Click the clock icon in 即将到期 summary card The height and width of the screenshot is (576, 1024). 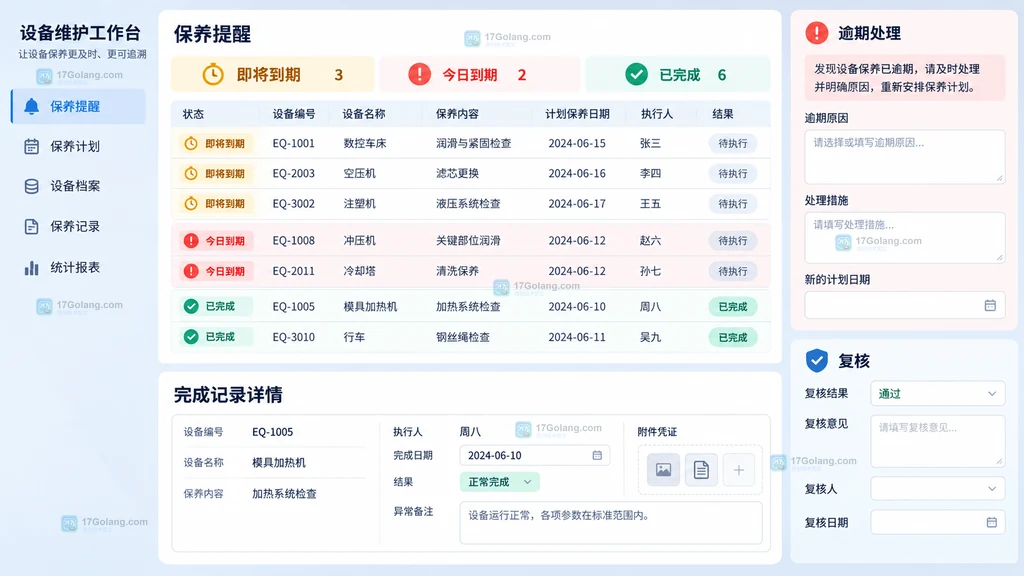pyautogui.click(x=212, y=74)
